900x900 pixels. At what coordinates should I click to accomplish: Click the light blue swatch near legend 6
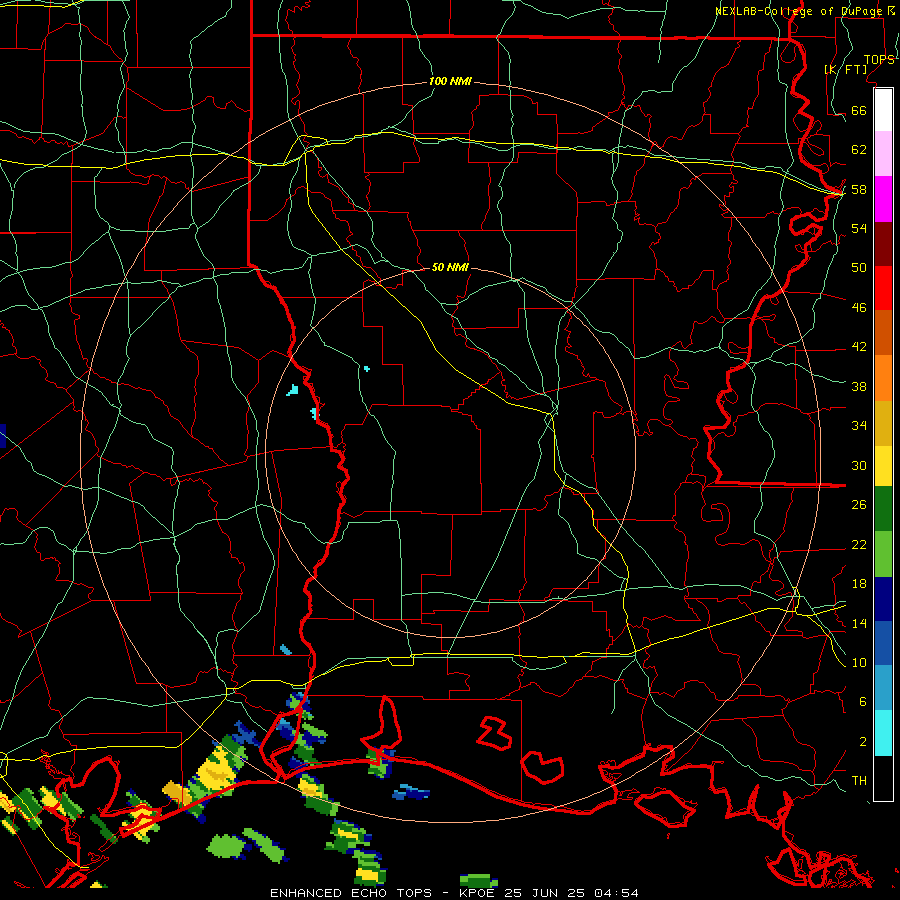tap(883, 687)
